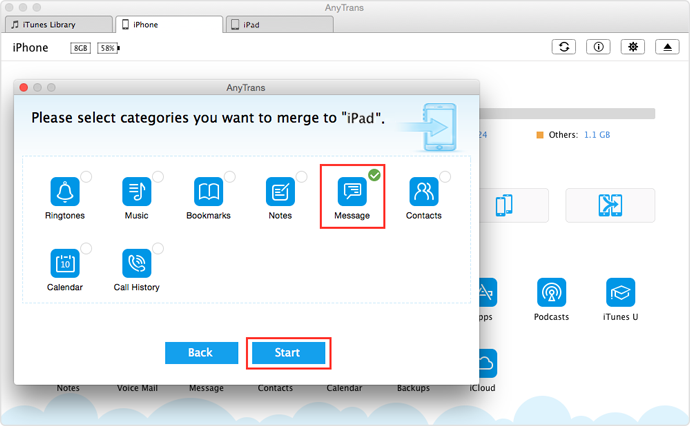Switch to the iTunes Library tab
The width and height of the screenshot is (690, 426).
[x=59, y=25]
